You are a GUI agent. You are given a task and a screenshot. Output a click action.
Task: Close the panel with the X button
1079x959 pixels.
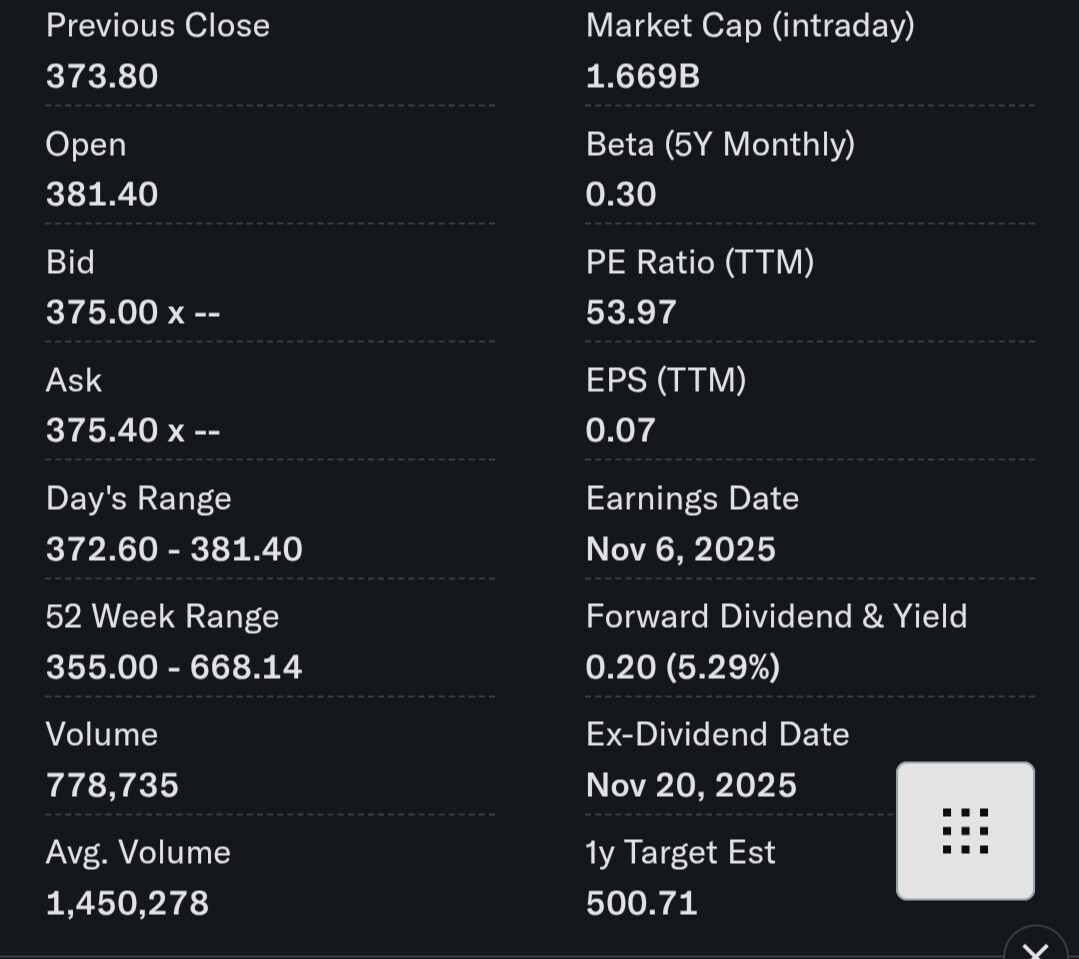coord(1035,950)
